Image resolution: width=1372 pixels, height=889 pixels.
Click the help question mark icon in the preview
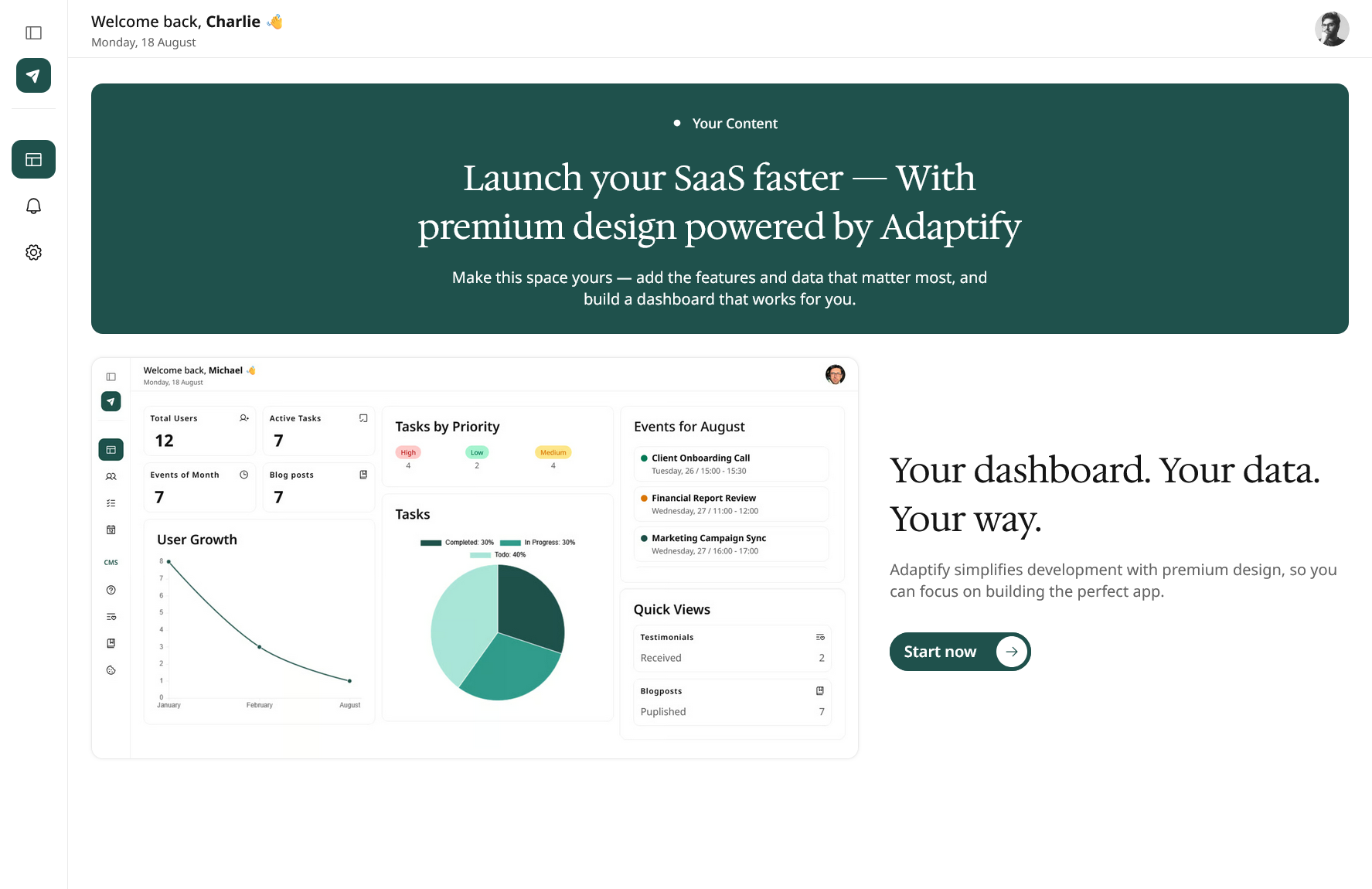pyautogui.click(x=111, y=590)
